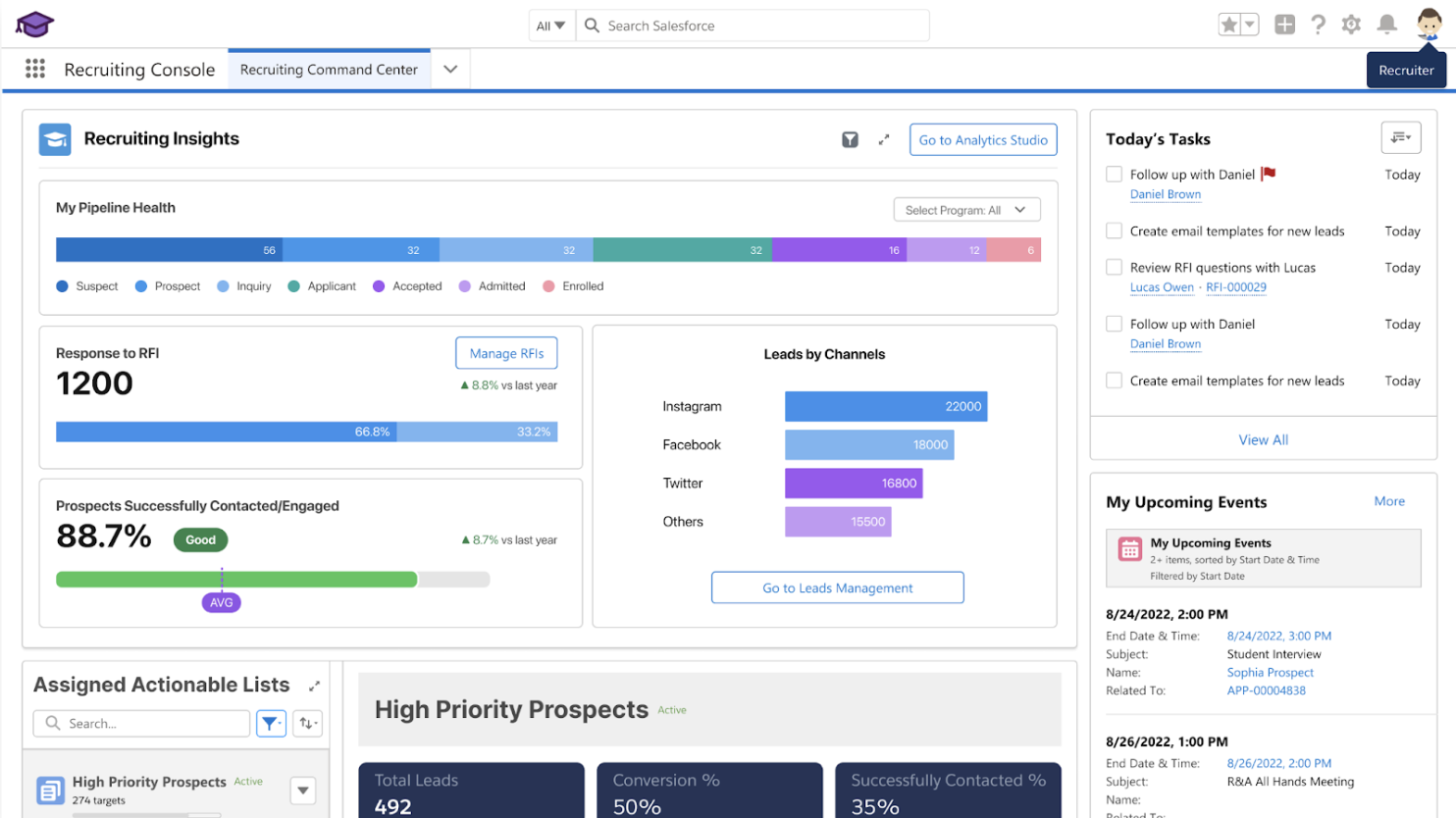Image resolution: width=1456 pixels, height=818 pixels.
Task: Click the Manage RFIs button
Action: 506,353
